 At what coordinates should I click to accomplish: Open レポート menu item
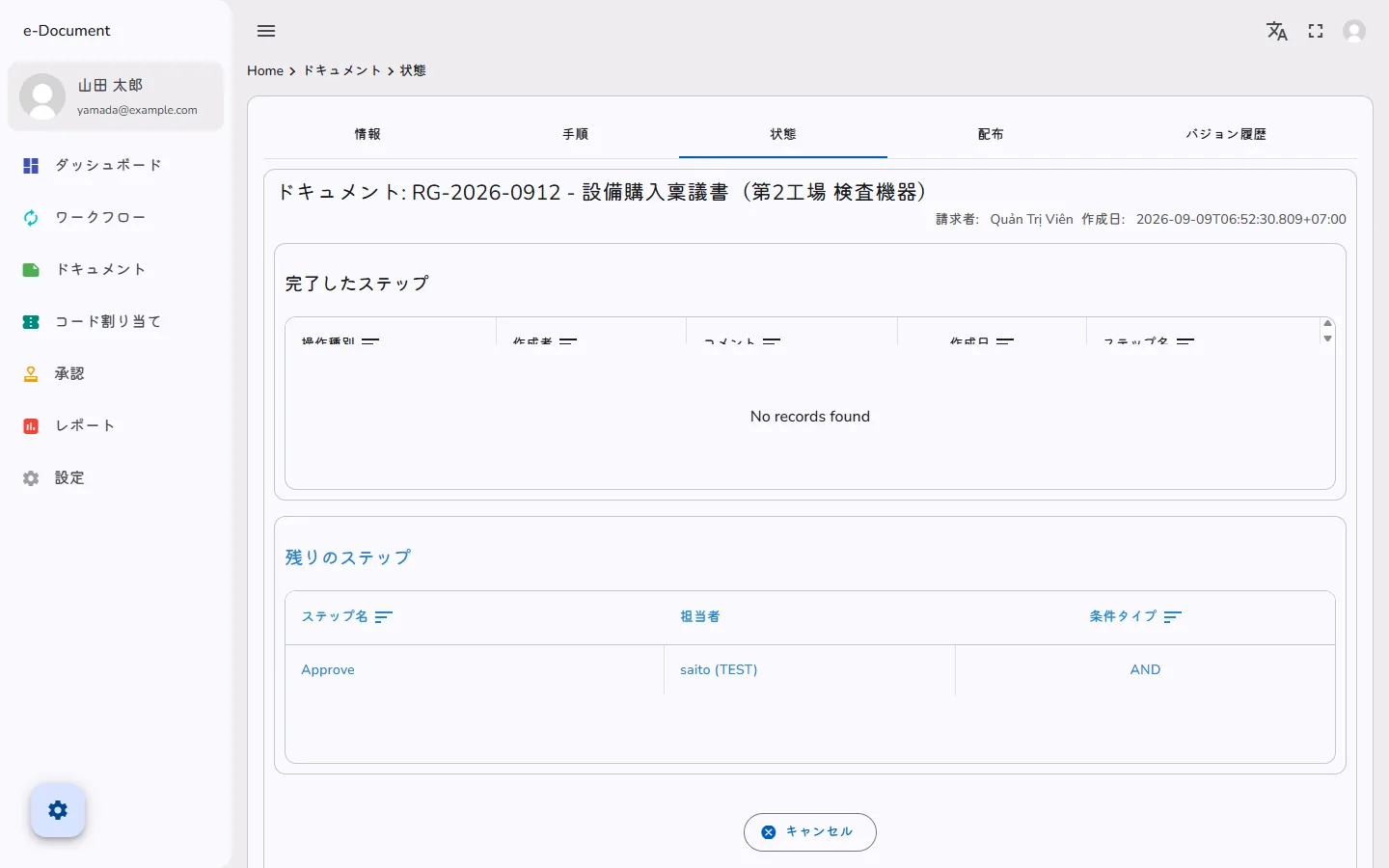pos(116,426)
